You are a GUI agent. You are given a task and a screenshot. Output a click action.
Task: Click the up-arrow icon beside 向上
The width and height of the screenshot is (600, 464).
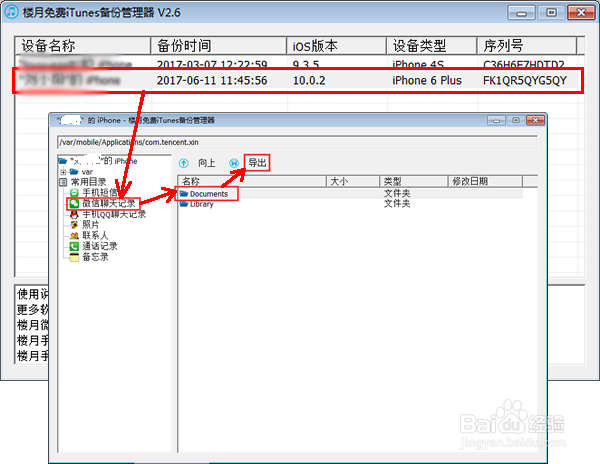tap(184, 163)
